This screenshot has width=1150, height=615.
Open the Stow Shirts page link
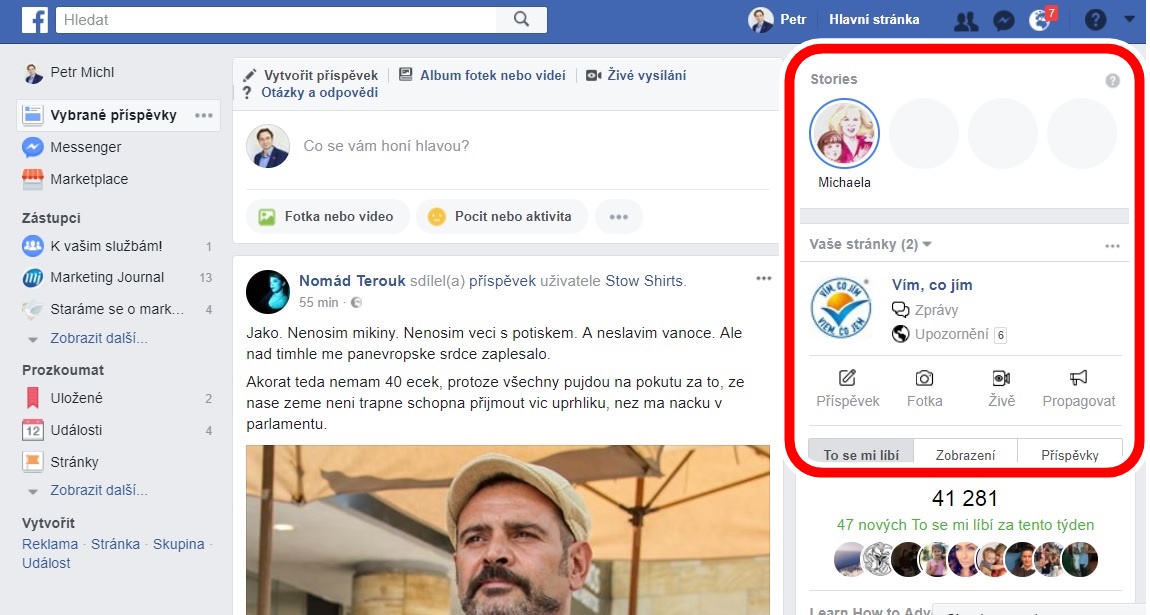pyautogui.click(x=644, y=281)
